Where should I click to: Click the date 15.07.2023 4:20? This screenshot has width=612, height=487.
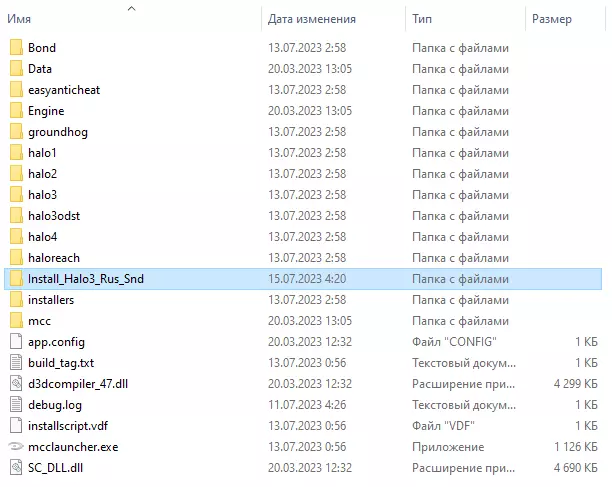tap(307, 279)
